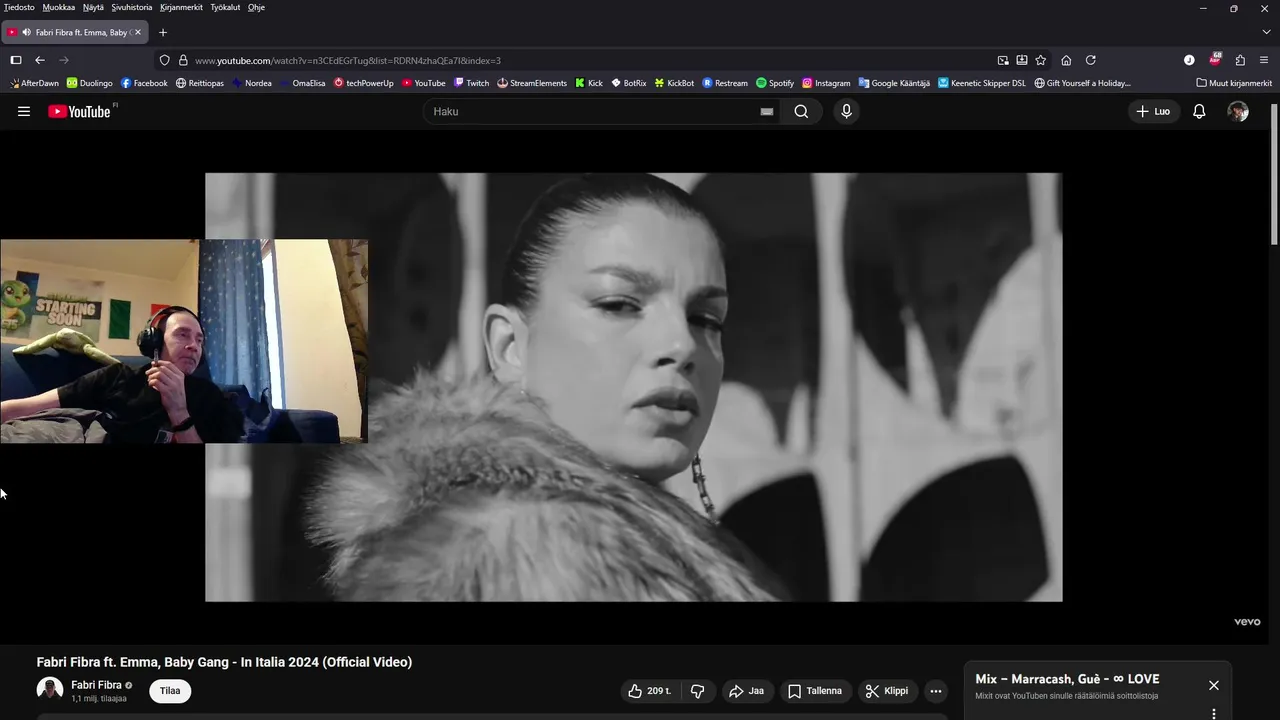Bookmark this page with the star

(1041, 60)
